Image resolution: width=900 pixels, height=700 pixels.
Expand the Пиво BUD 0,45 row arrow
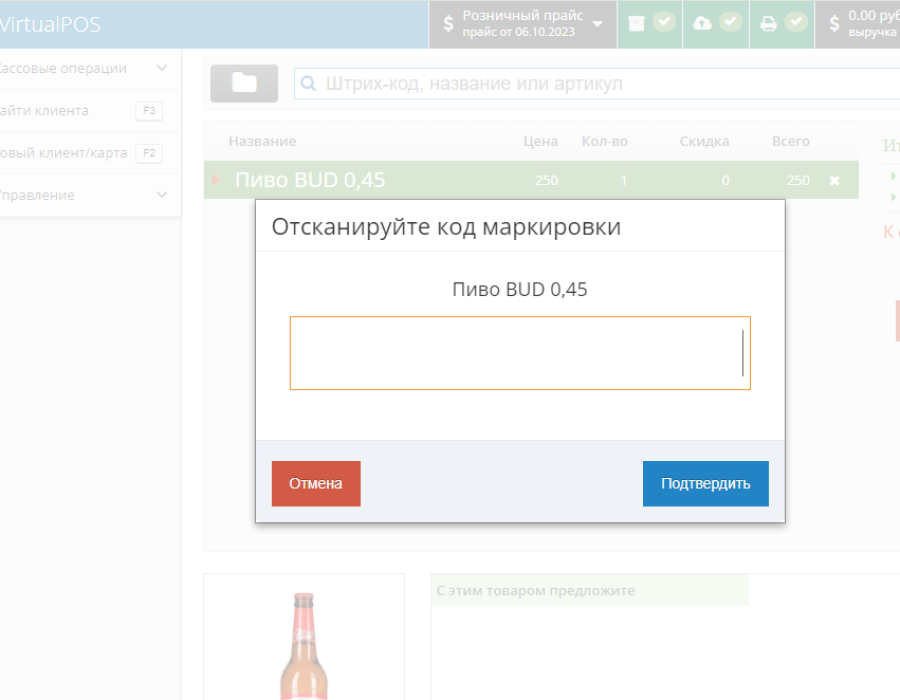(x=216, y=180)
